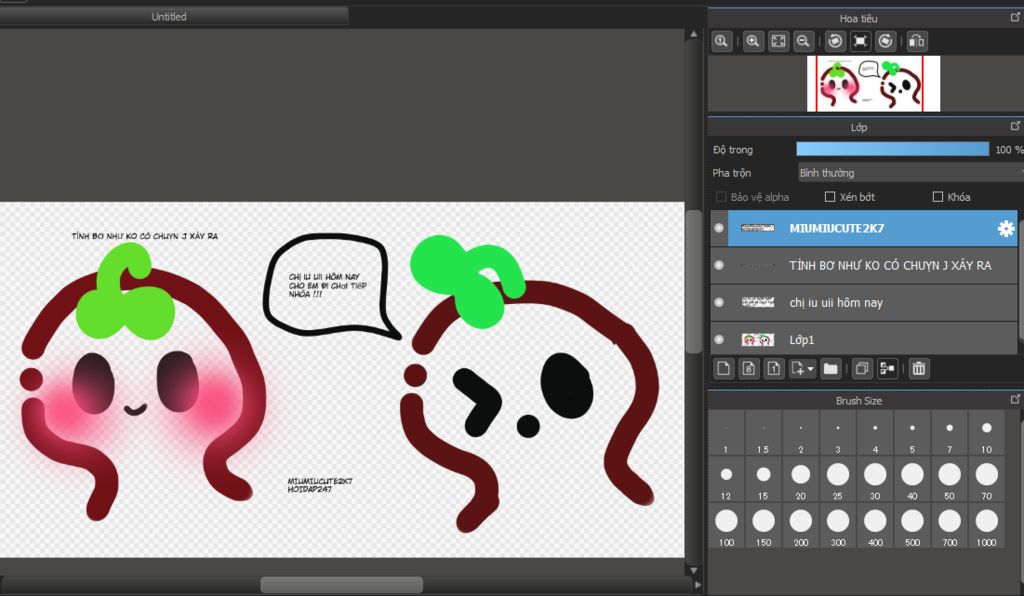Screen dimensions: 1024x596
Task: Select the TỈNH BƠ NHƯ KO CÓ CHUYỆN J XẢY RA layer
Action: click(872, 266)
